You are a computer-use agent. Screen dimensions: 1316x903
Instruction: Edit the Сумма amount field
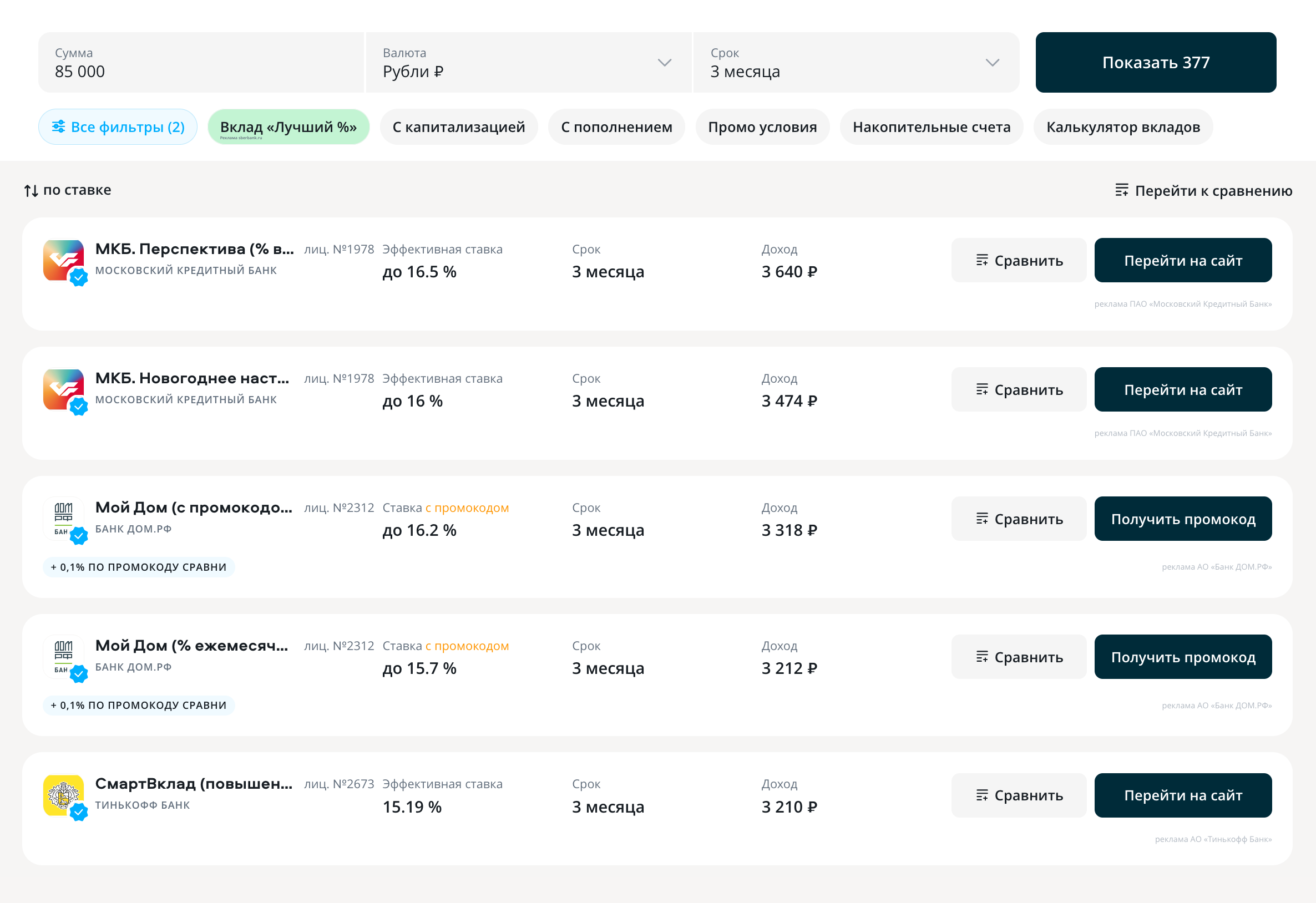[201, 62]
